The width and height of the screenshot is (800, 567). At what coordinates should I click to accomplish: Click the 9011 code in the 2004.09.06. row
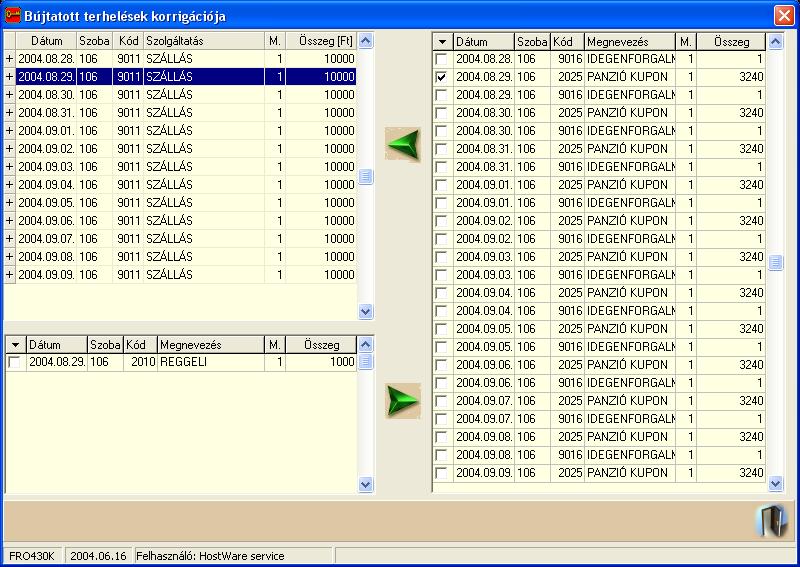click(128, 220)
